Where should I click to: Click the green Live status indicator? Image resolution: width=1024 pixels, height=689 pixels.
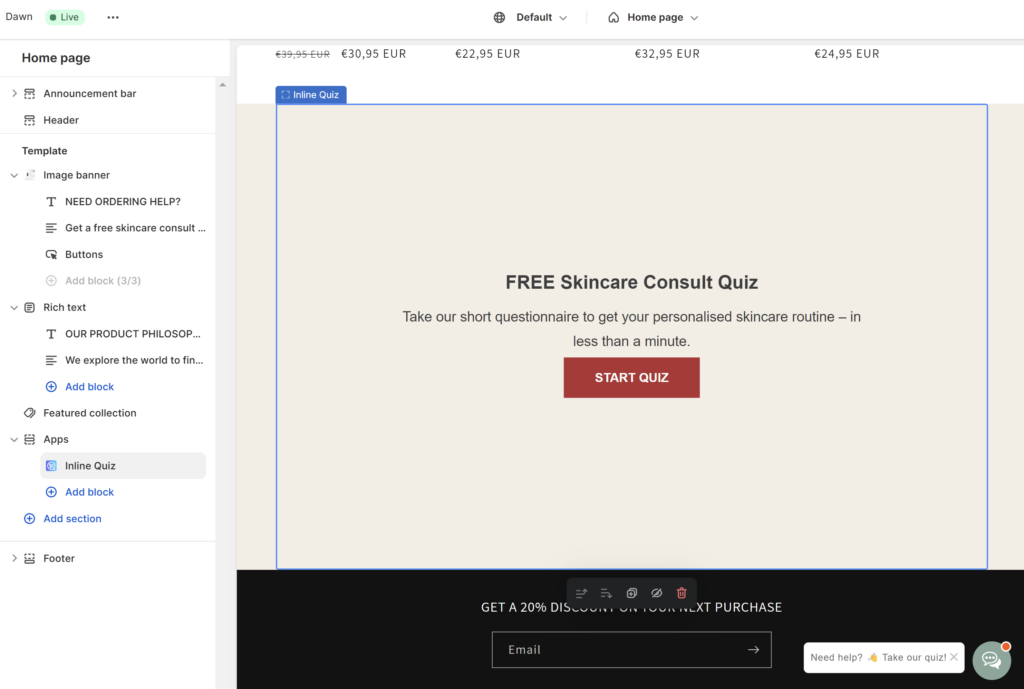click(x=64, y=17)
